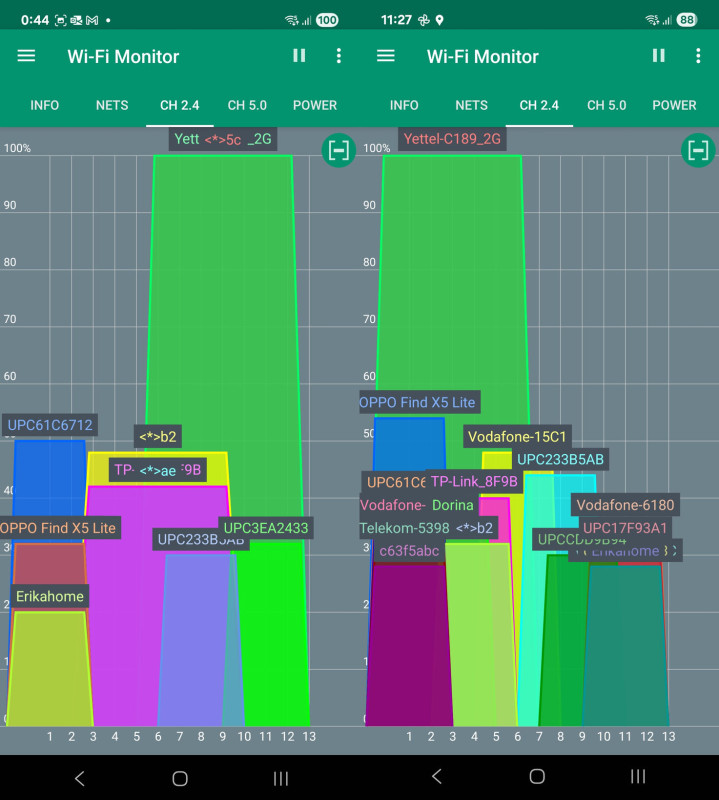
Task: Pause scanning in the left screen
Action: (x=300, y=56)
